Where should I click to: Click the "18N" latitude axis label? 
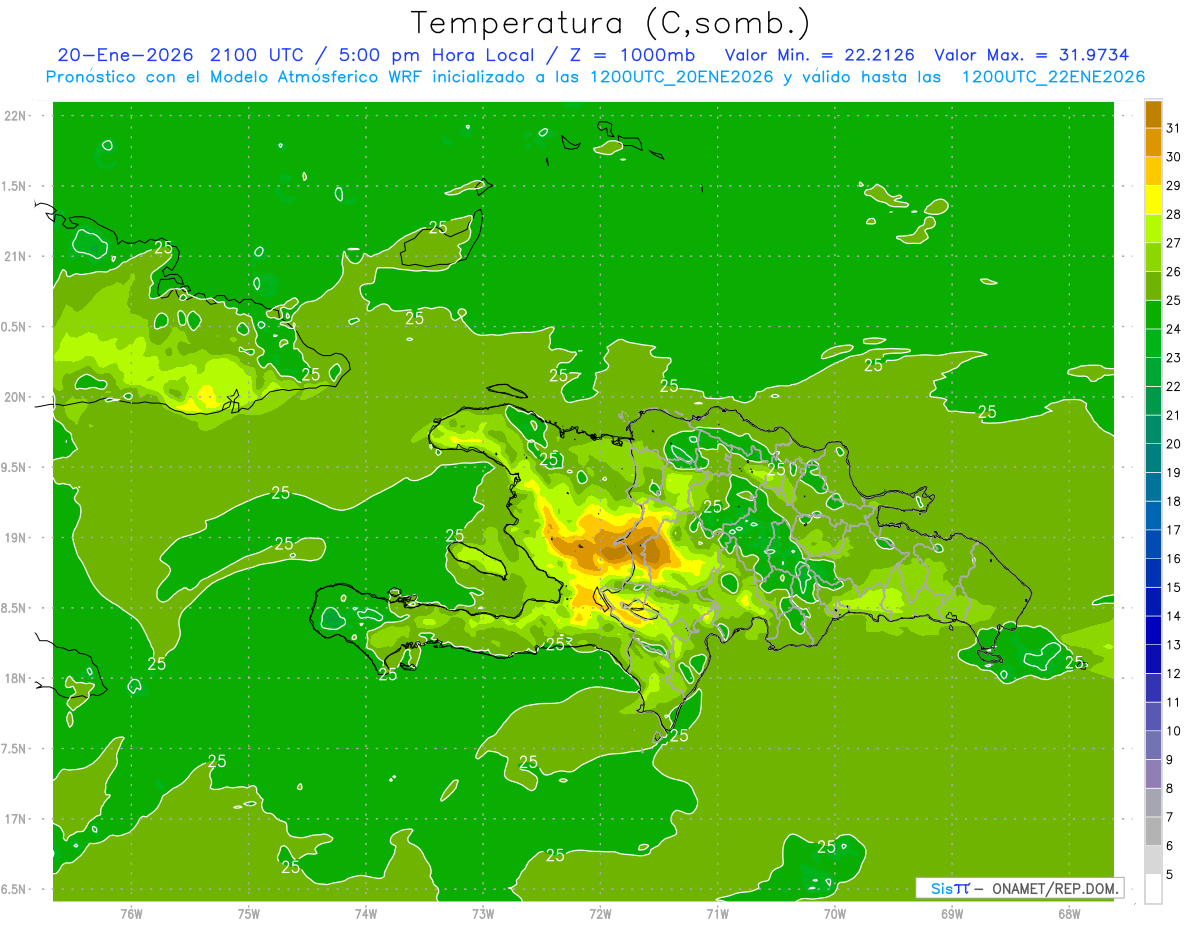(x=15, y=679)
